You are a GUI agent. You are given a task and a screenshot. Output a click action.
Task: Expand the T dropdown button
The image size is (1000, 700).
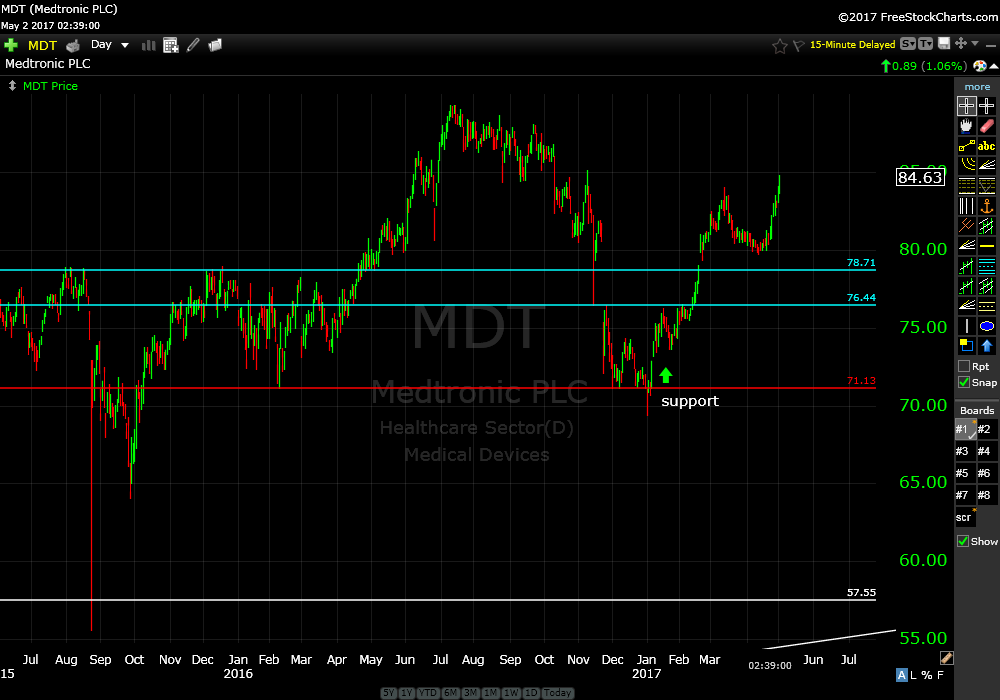[925, 44]
